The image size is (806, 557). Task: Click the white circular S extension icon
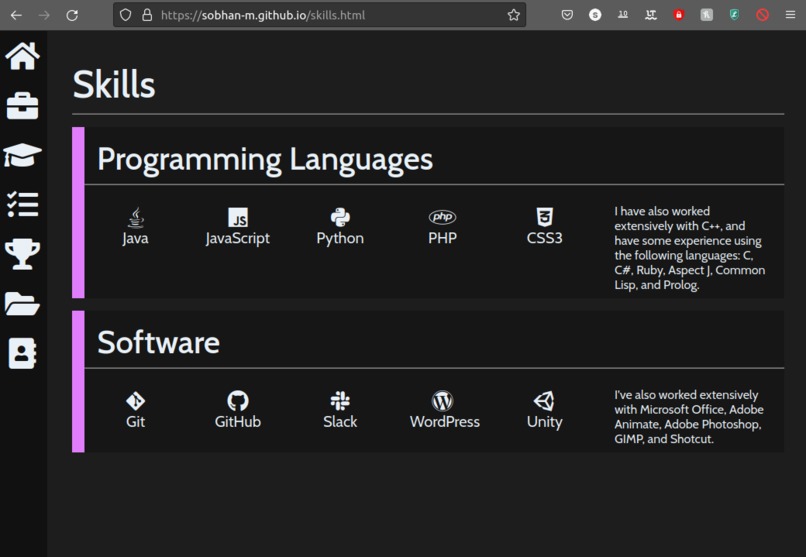pyautogui.click(x=595, y=15)
